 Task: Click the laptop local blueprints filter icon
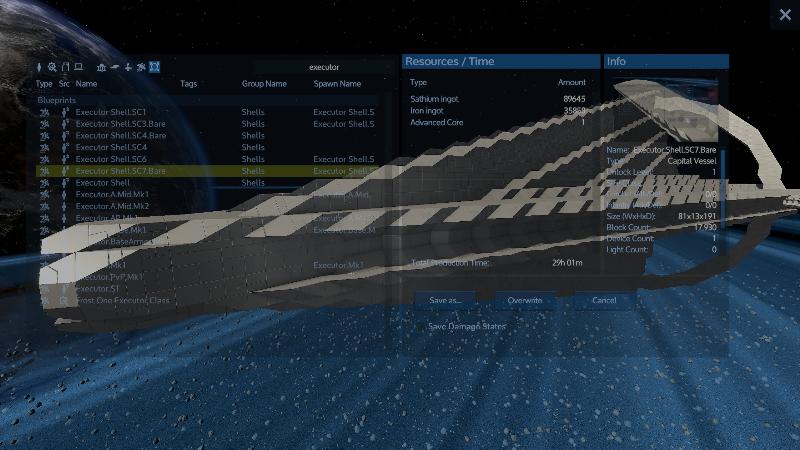[79, 67]
